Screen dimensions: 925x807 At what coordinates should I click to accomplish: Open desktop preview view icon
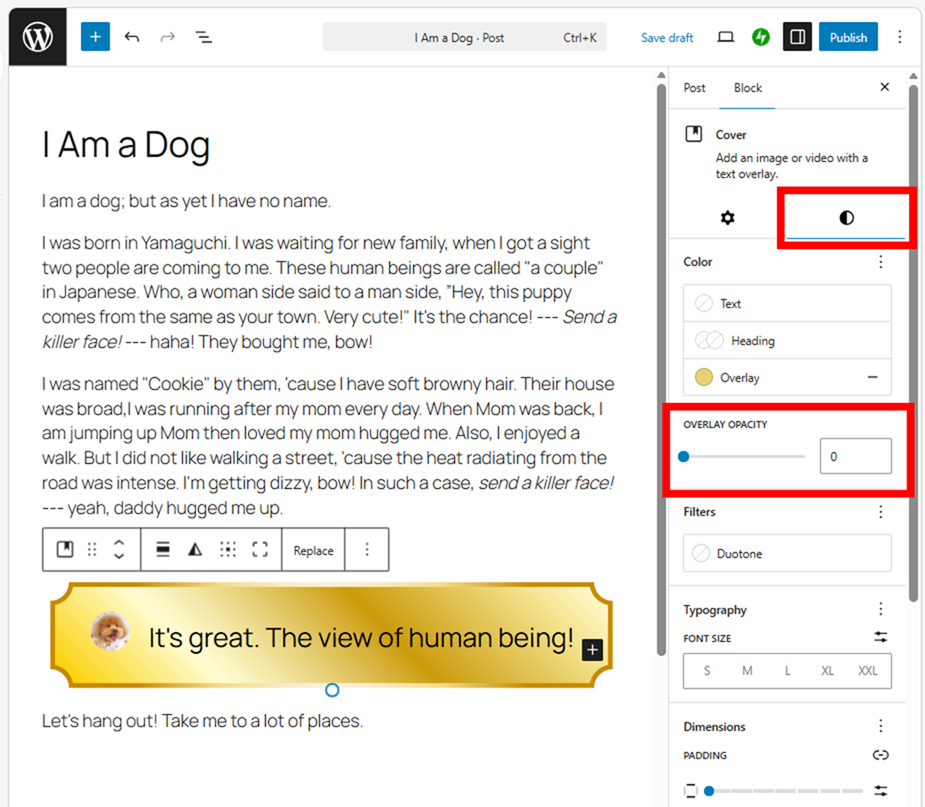pos(726,37)
